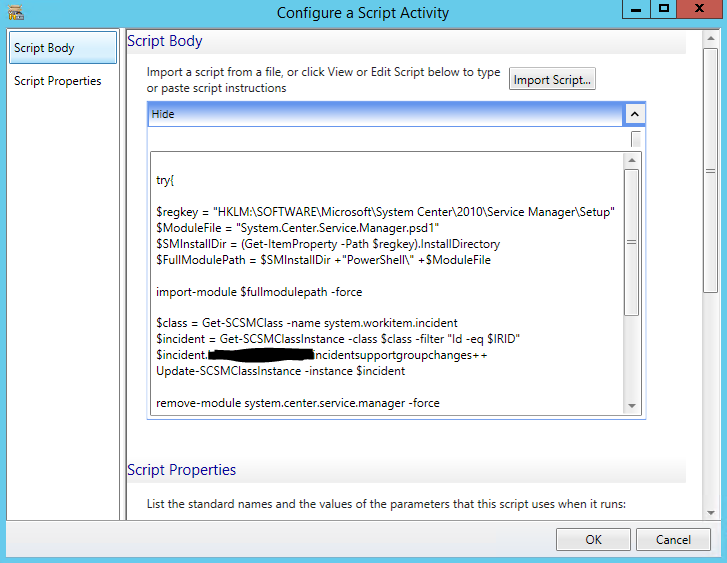Click the import-module line in script
The height and width of the screenshot is (563, 727).
259,292
